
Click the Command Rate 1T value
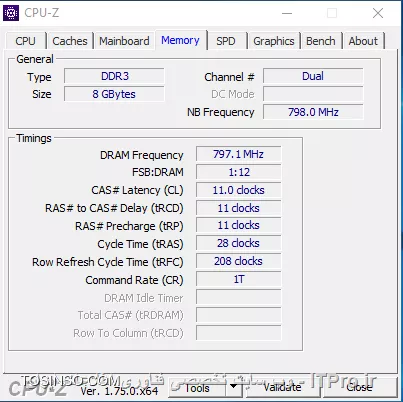(239, 279)
